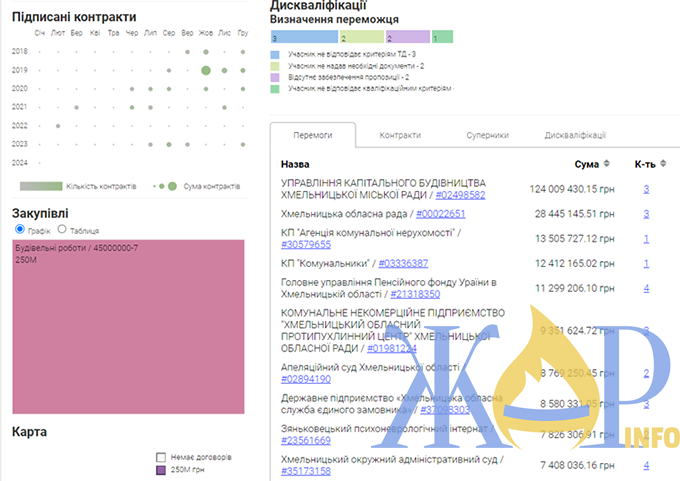Click legend swatch for кваліфікаційним критеріям

(x=275, y=89)
